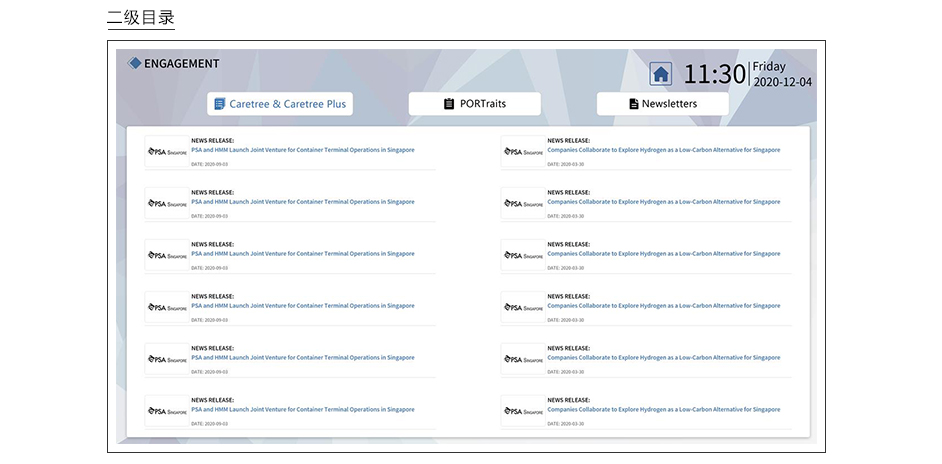Open the Caretree & Caretree Plus tab
This screenshot has height=464, width=942.
tap(280, 104)
